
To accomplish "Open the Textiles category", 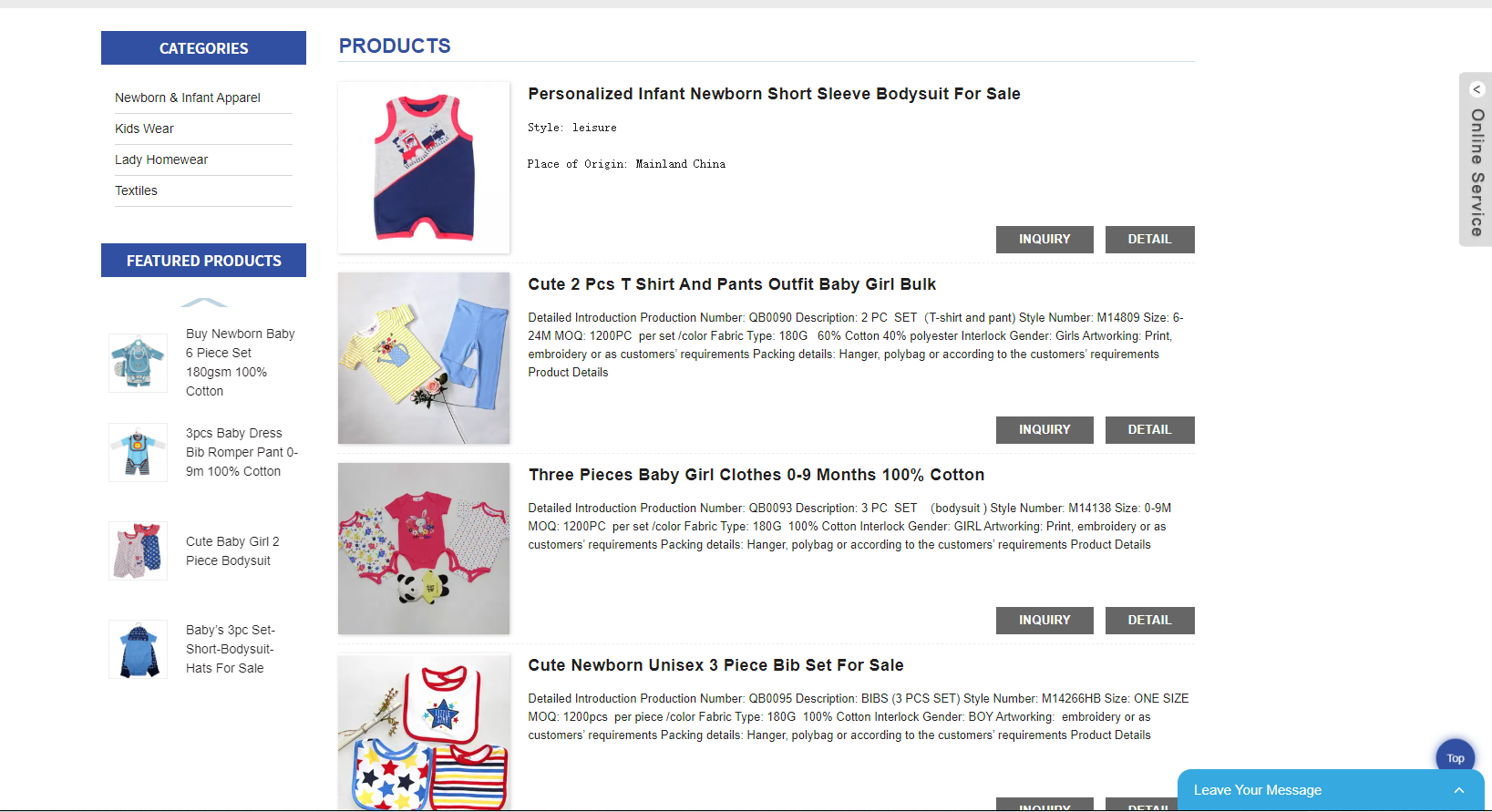I will click(x=136, y=190).
